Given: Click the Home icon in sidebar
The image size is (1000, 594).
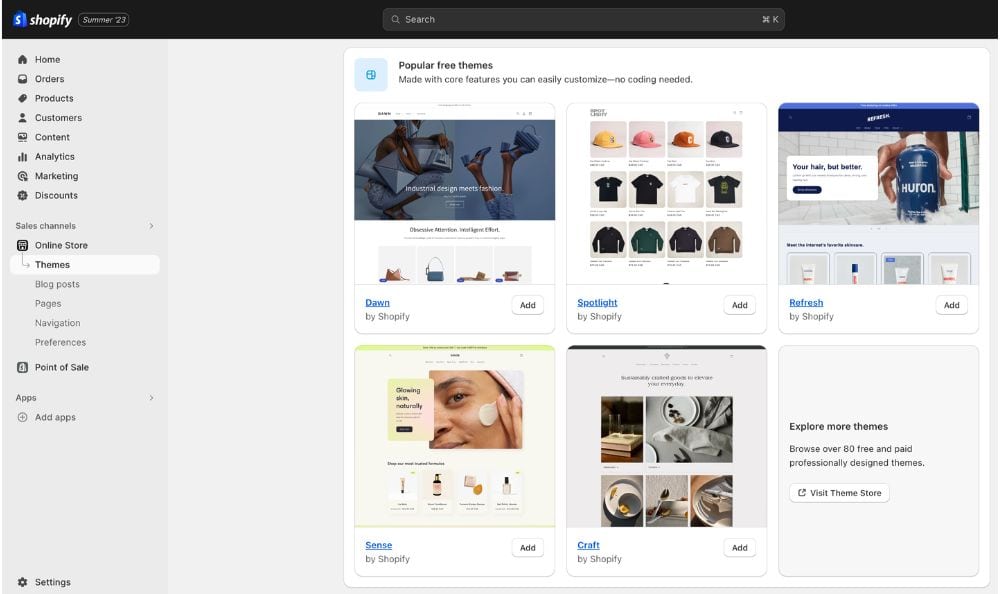Looking at the screenshot, I should click(22, 60).
